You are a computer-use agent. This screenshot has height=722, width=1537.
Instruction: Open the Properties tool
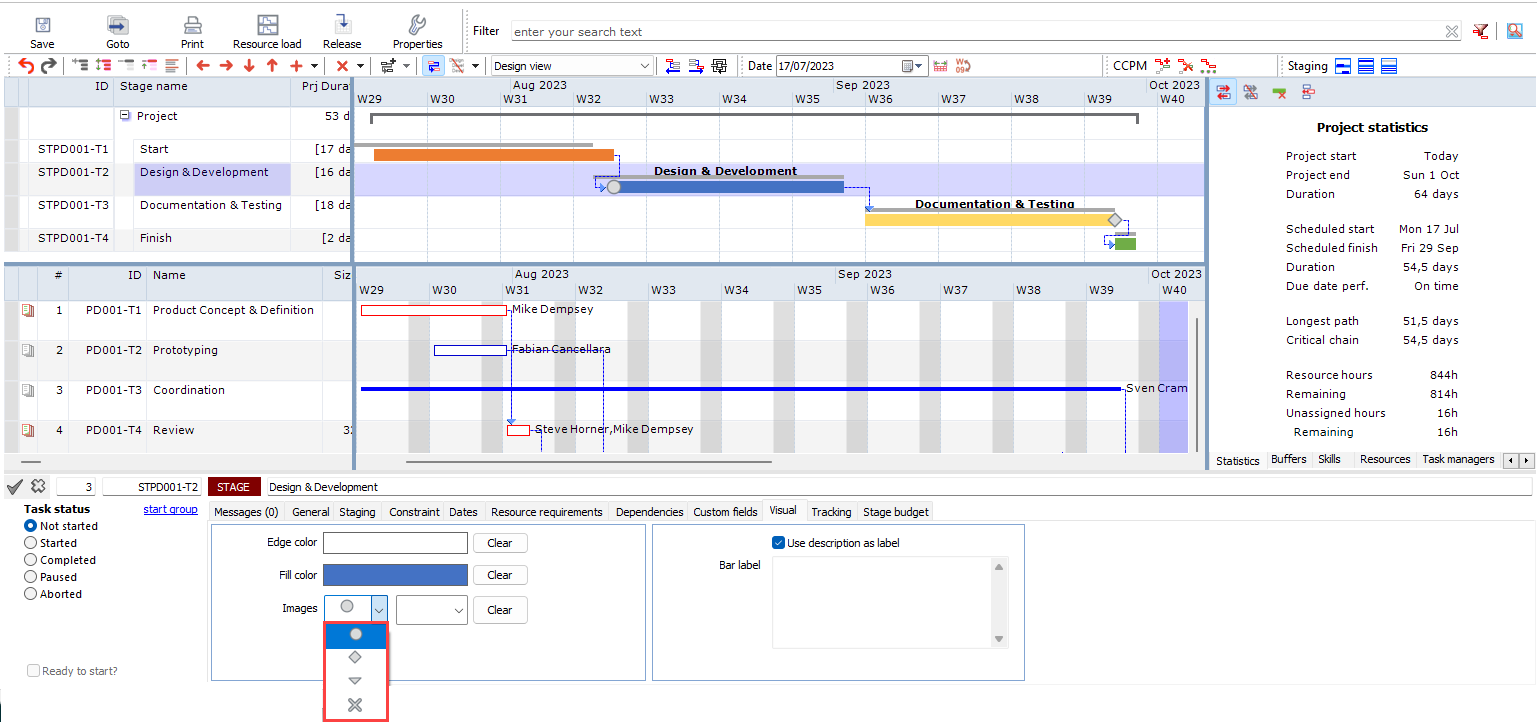(418, 25)
